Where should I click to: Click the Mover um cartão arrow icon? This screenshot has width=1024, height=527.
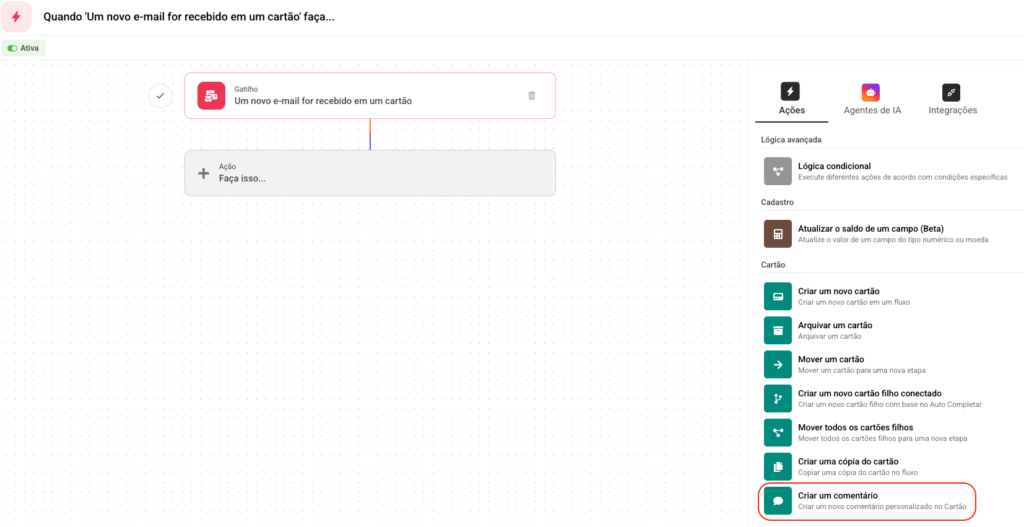click(778, 364)
